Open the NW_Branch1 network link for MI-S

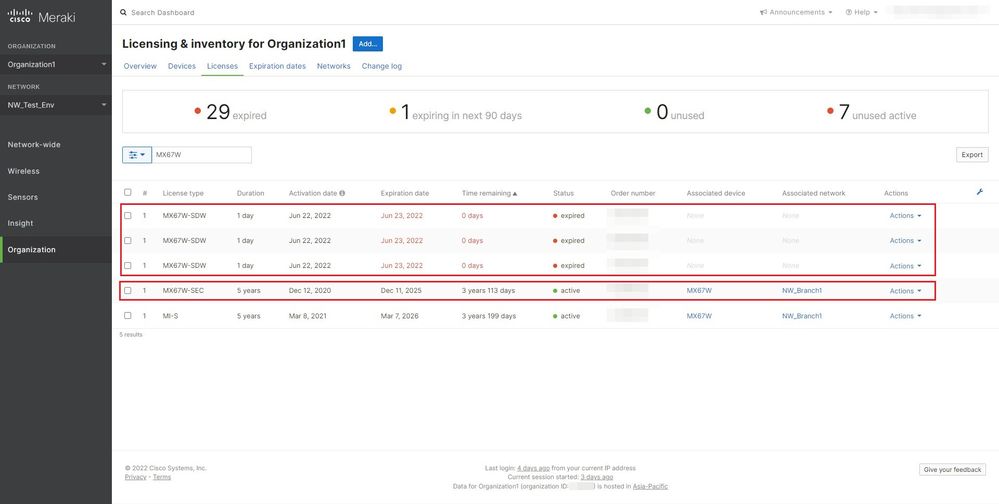[802, 316]
